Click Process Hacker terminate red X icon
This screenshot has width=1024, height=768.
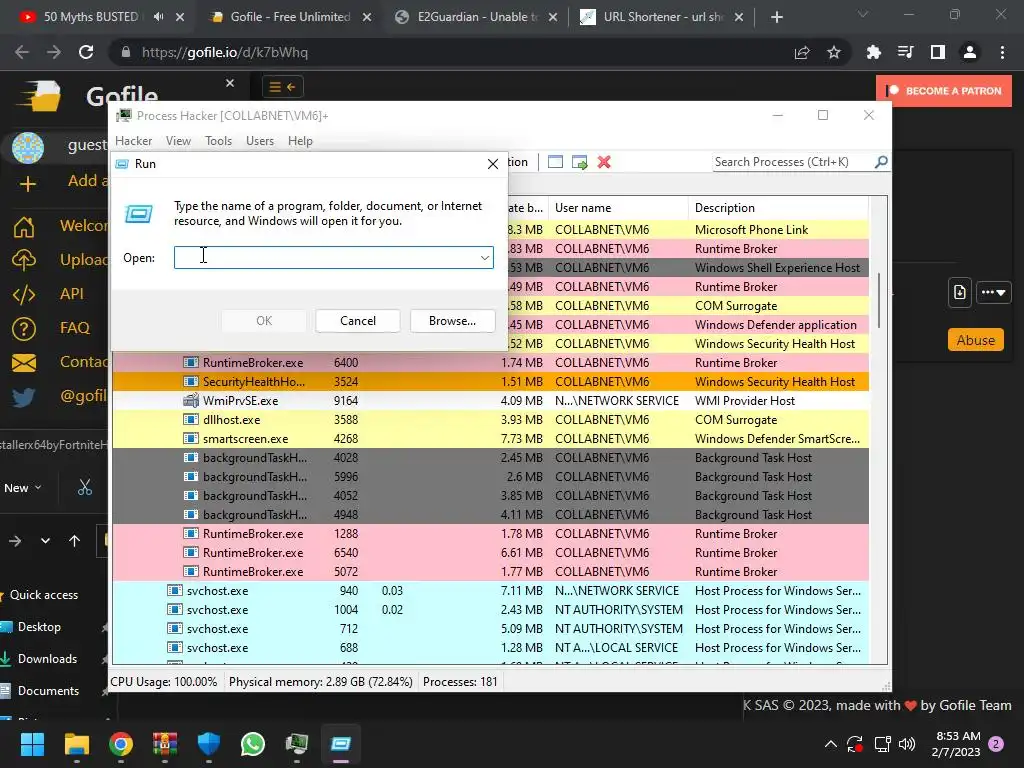[x=604, y=162]
